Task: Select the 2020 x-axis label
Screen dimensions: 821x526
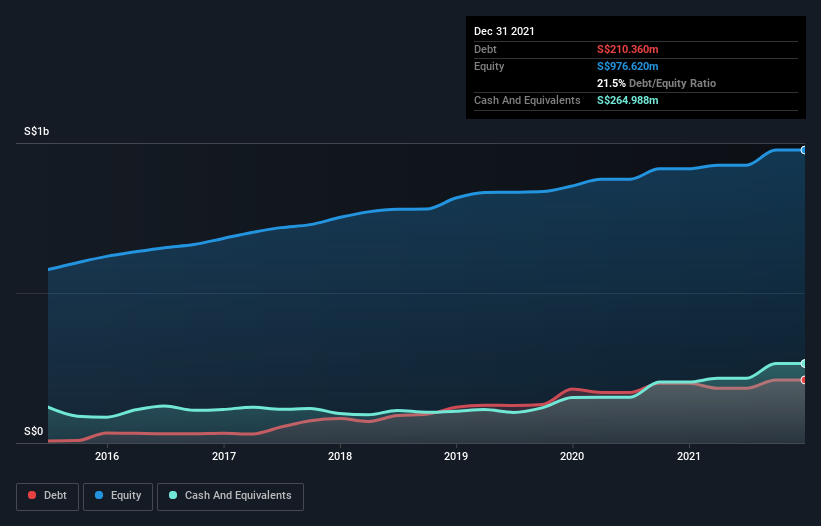Action: click(572, 456)
